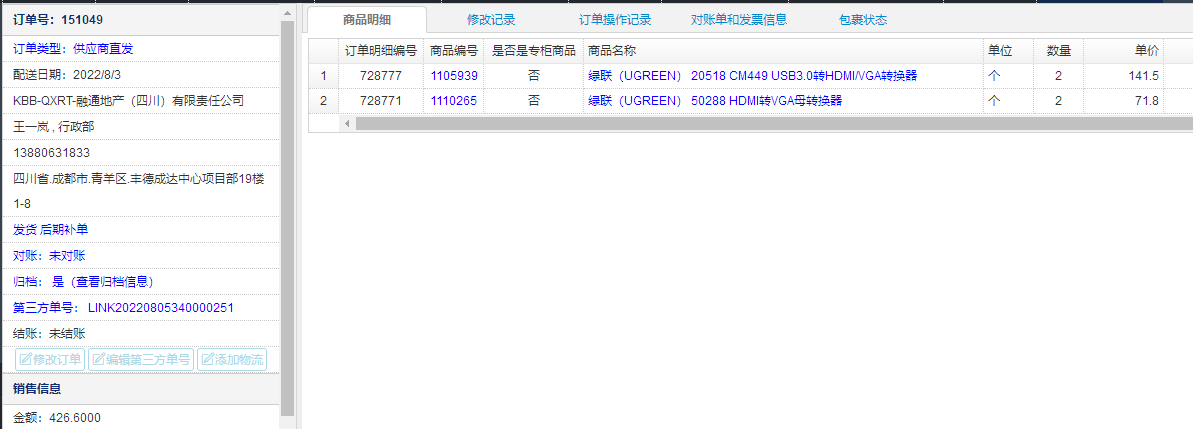Click the 数量 column header
Screen dimensions: 1193x429
[x=1058, y=51]
